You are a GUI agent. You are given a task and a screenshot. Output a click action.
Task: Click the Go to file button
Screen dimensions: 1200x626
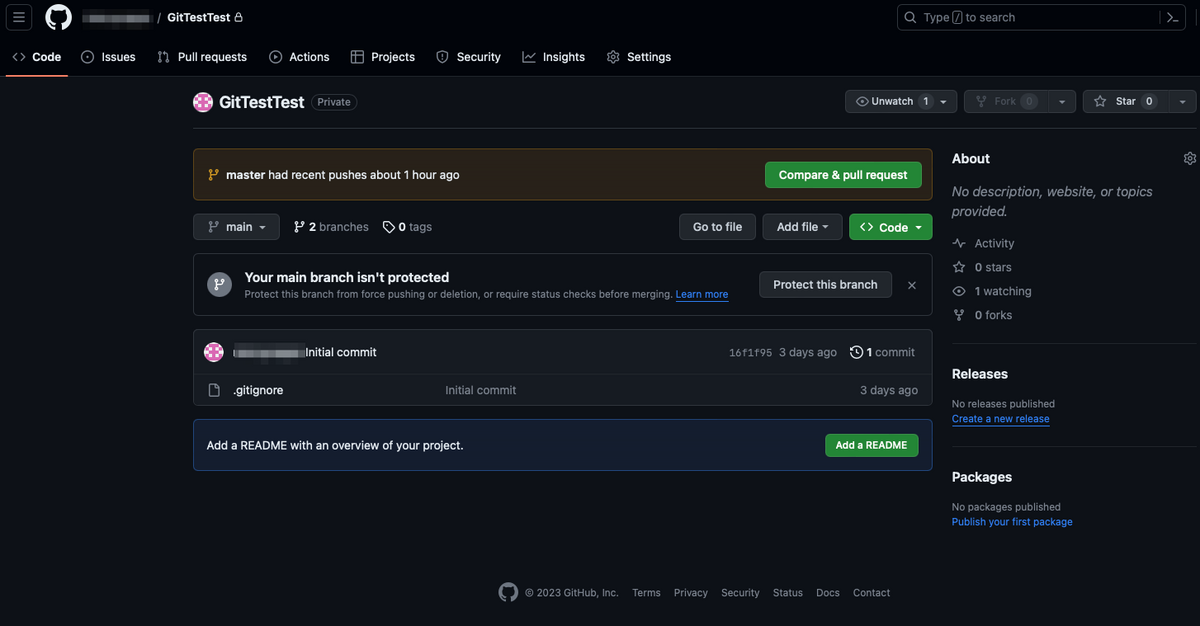tap(717, 227)
